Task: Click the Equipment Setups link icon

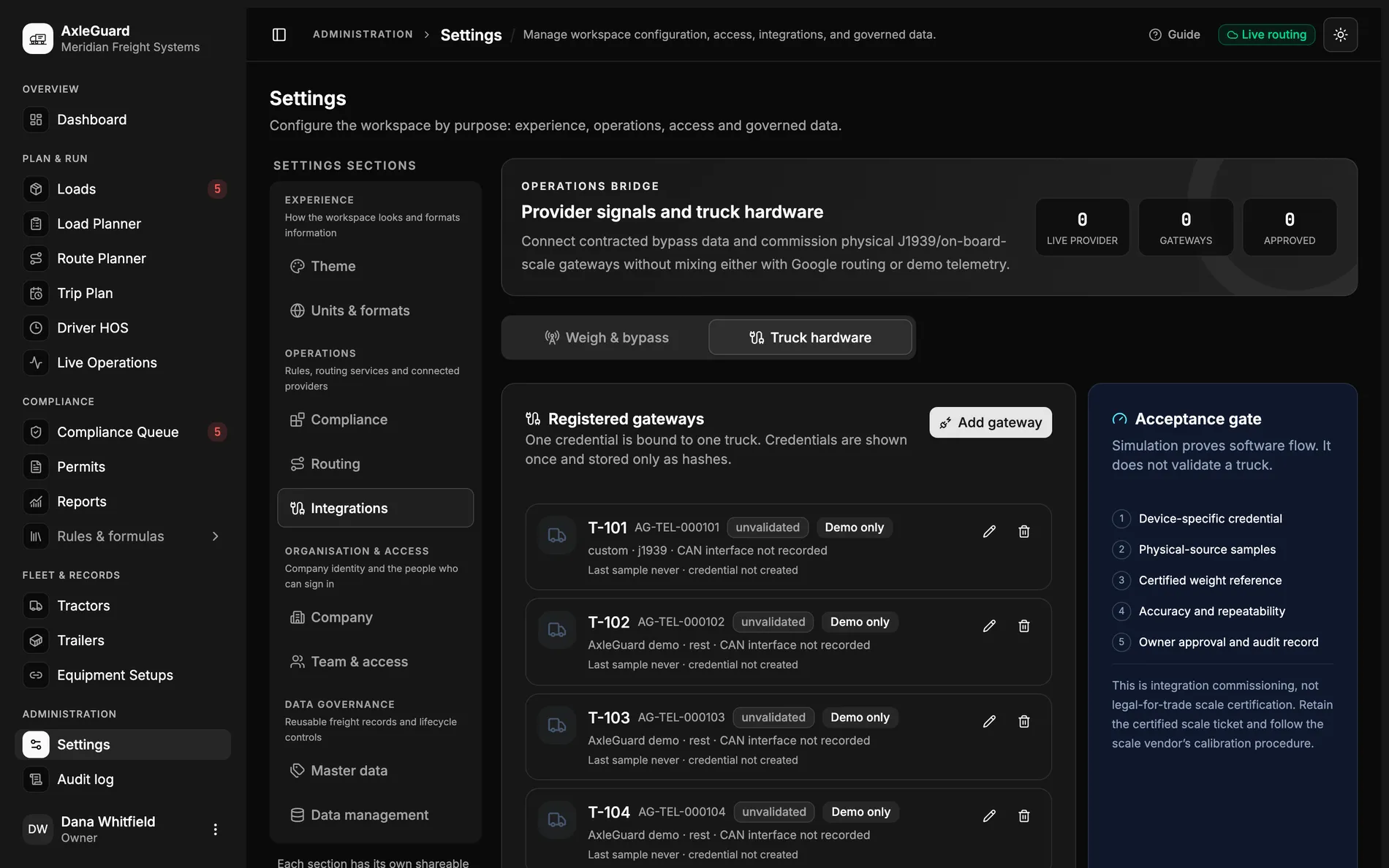Action: (36, 675)
